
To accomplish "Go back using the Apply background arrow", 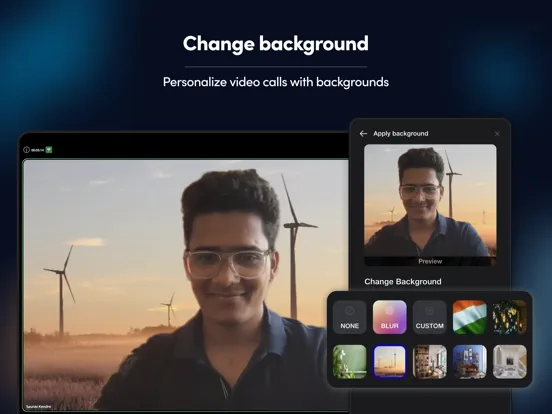I will point(363,134).
